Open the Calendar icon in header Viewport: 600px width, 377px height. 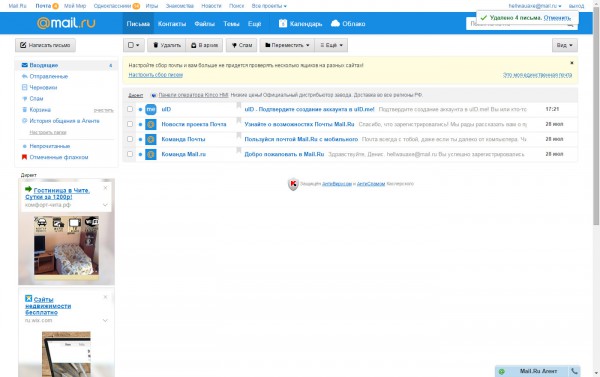(x=283, y=23)
